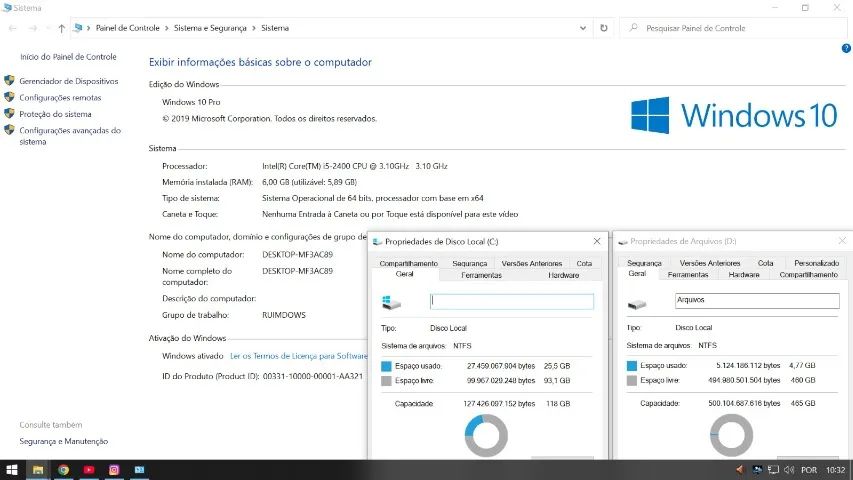Go back with the back arrow
This screenshot has width=853, height=480.
(x=13, y=28)
